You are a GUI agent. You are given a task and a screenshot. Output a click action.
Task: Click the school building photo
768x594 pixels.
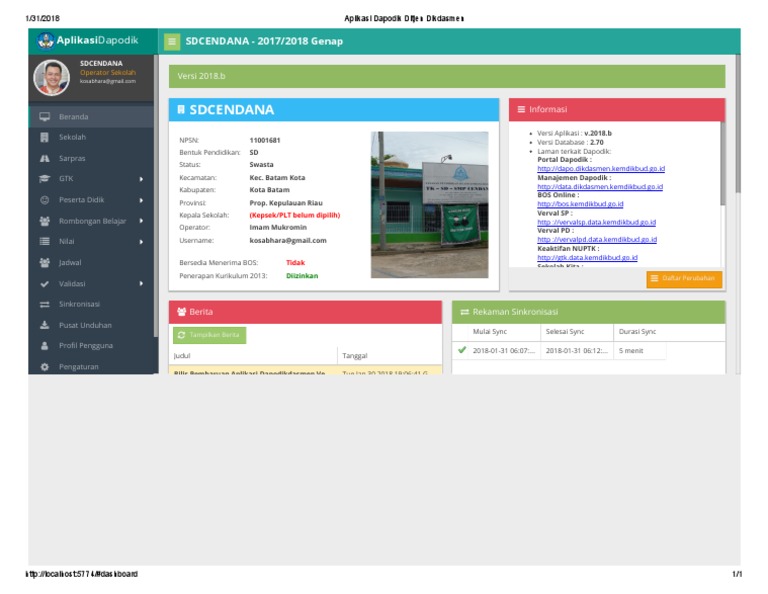point(430,205)
